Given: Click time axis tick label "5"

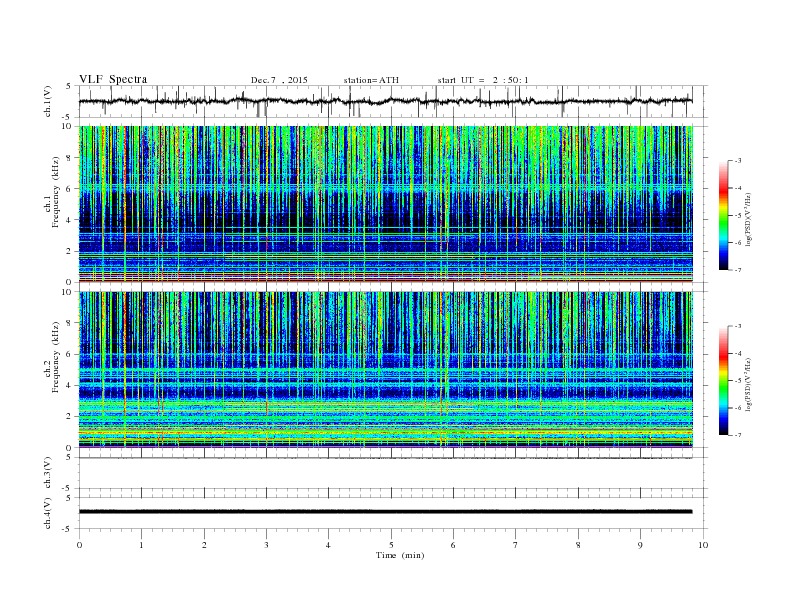Looking at the screenshot, I should click(x=391, y=545).
